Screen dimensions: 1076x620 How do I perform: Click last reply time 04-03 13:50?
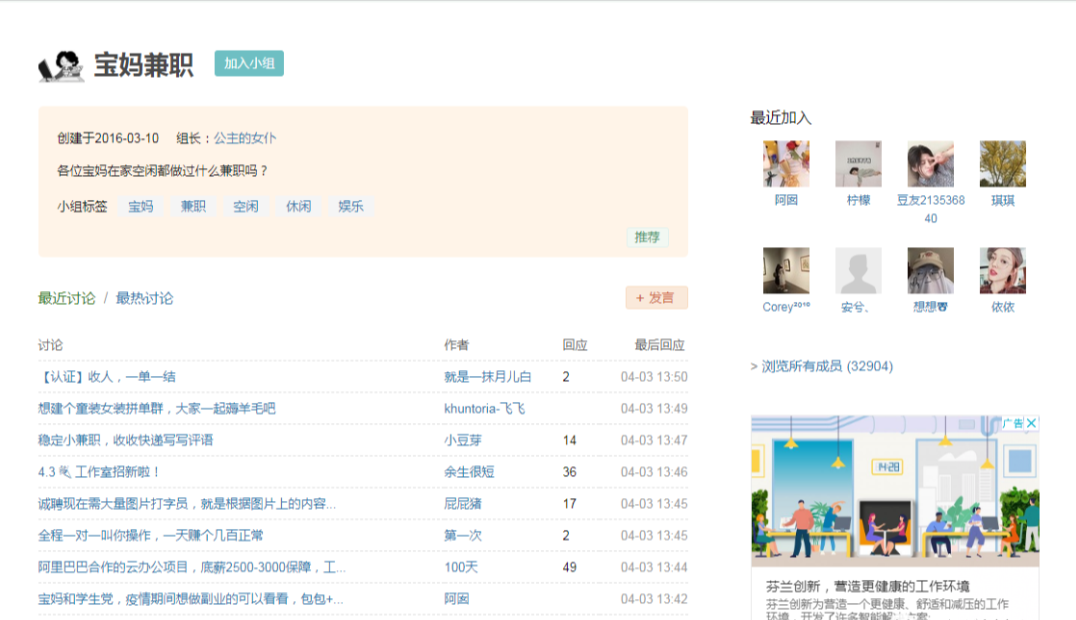pos(654,376)
